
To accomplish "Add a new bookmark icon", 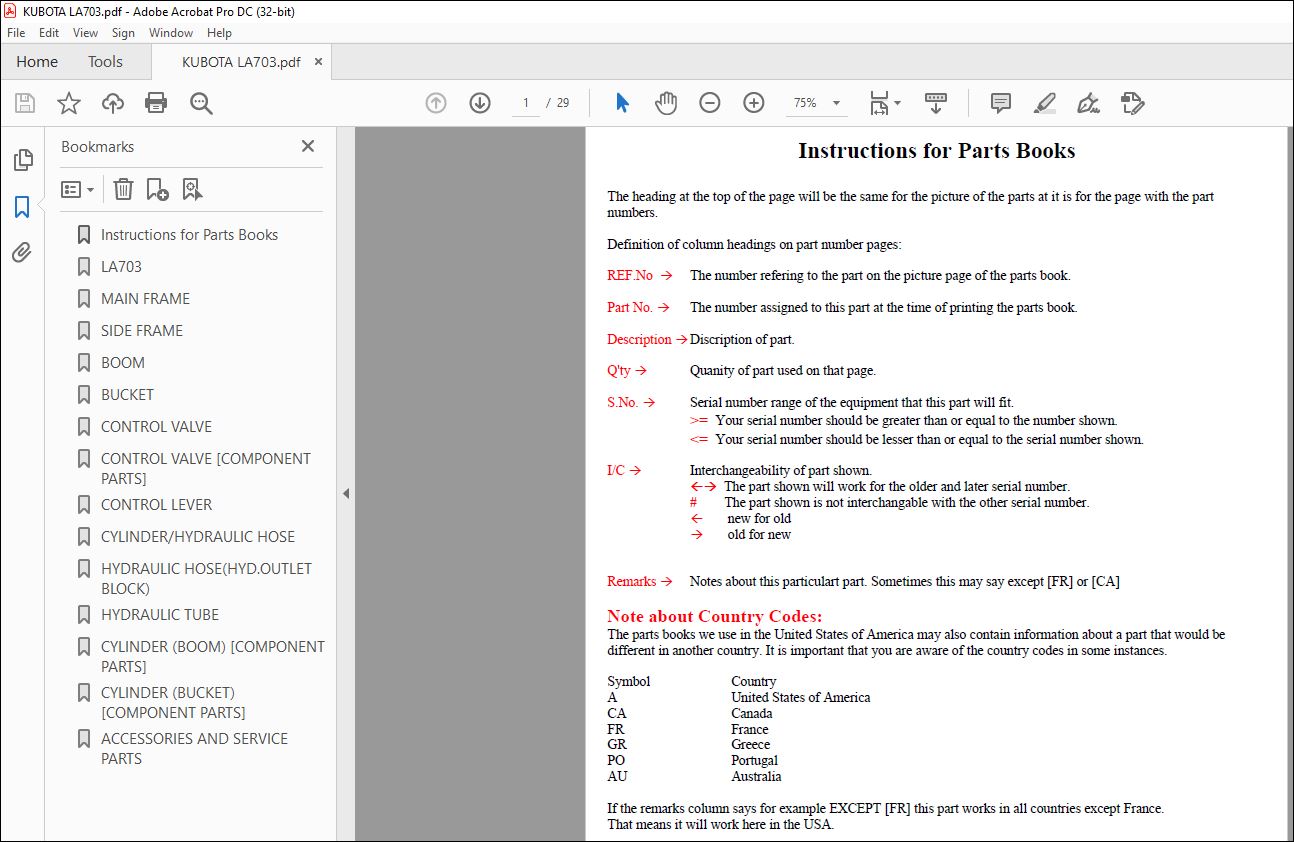I will (157, 189).
